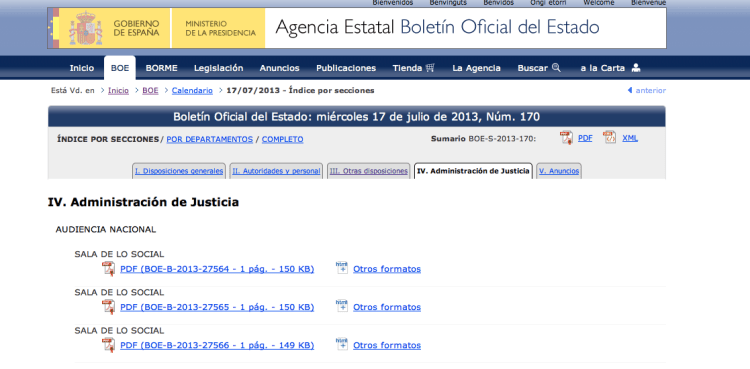Switch to V. Anuncios tab

point(559,171)
